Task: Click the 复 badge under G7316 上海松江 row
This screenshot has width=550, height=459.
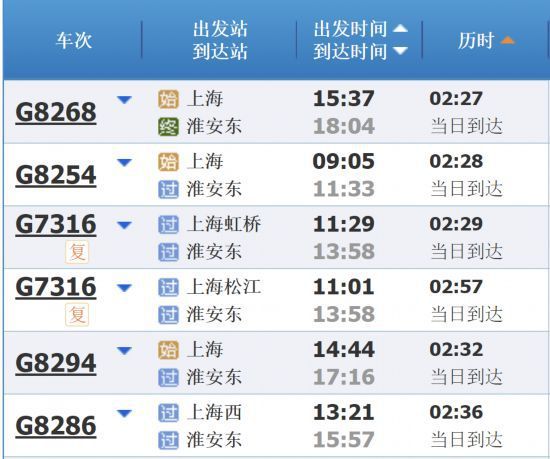Action: [77, 315]
